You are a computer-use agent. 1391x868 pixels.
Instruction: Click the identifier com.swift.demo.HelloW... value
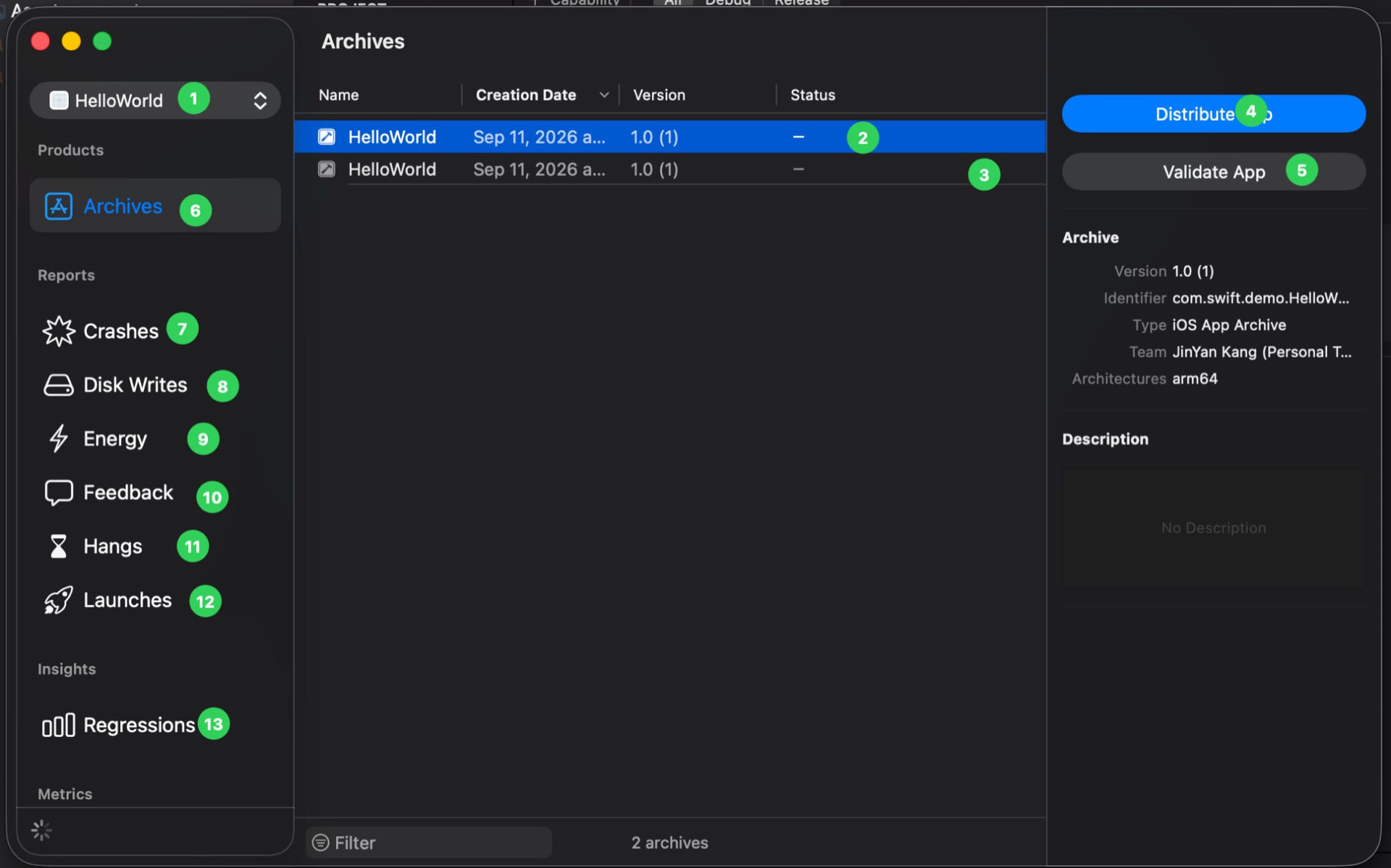pyautogui.click(x=1261, y=298)
